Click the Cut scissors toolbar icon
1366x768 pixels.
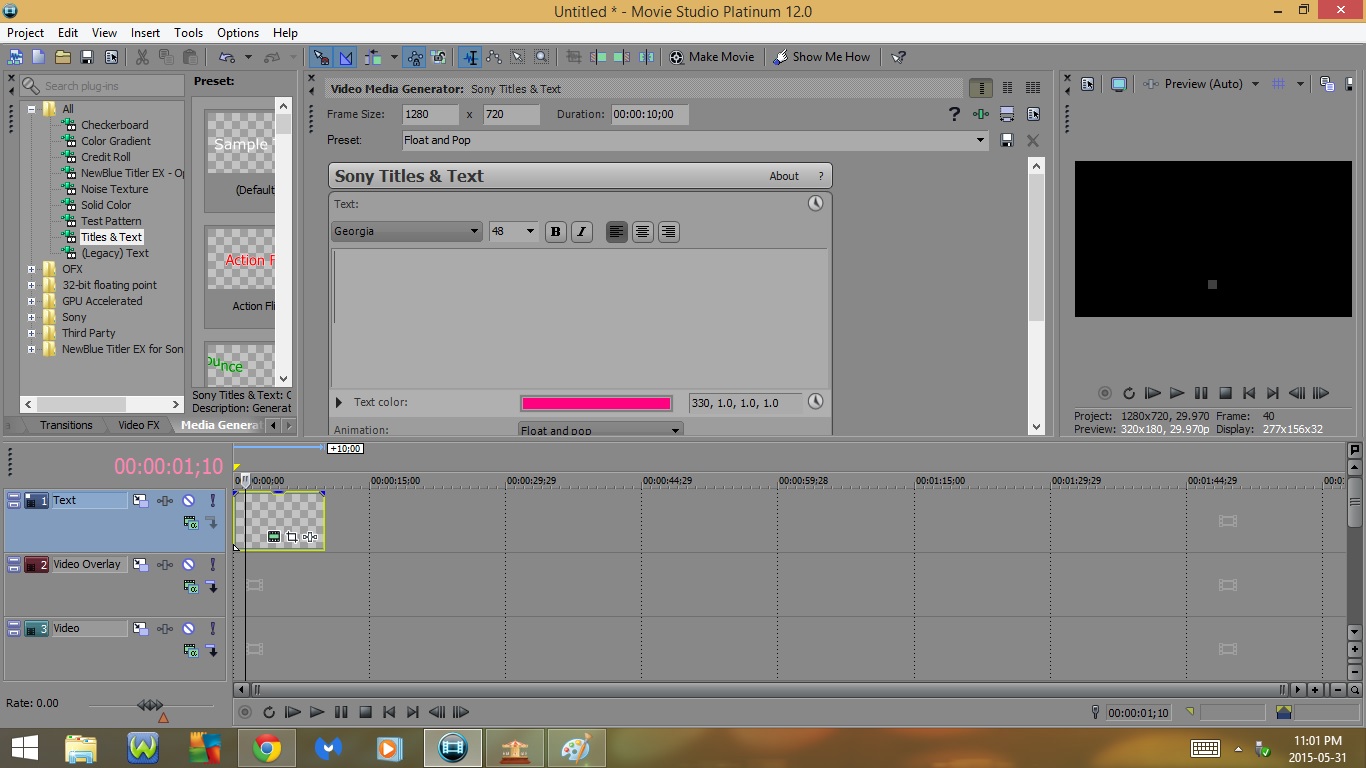142,57
